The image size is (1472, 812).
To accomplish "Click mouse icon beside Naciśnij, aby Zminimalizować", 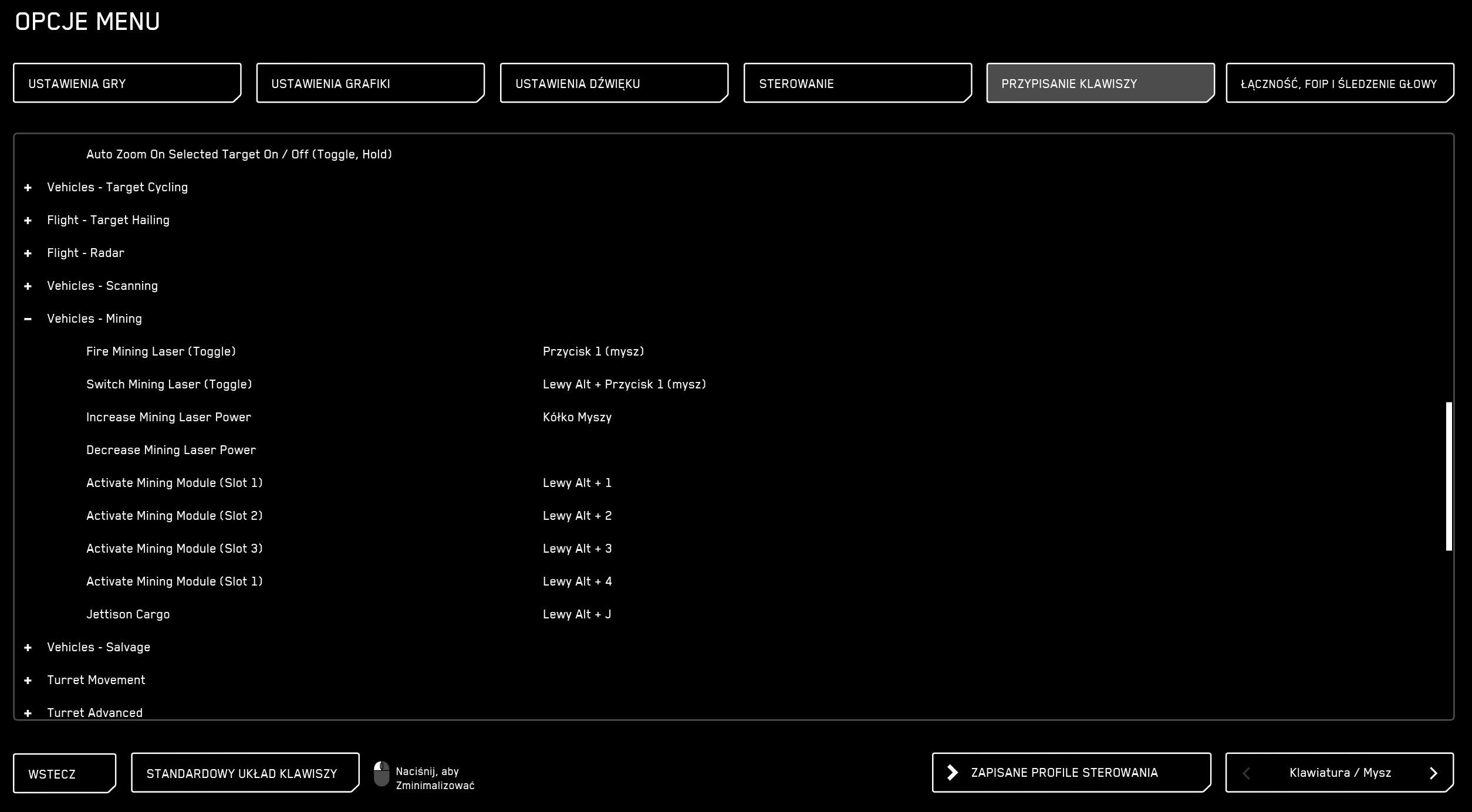I will pos(381,774).
